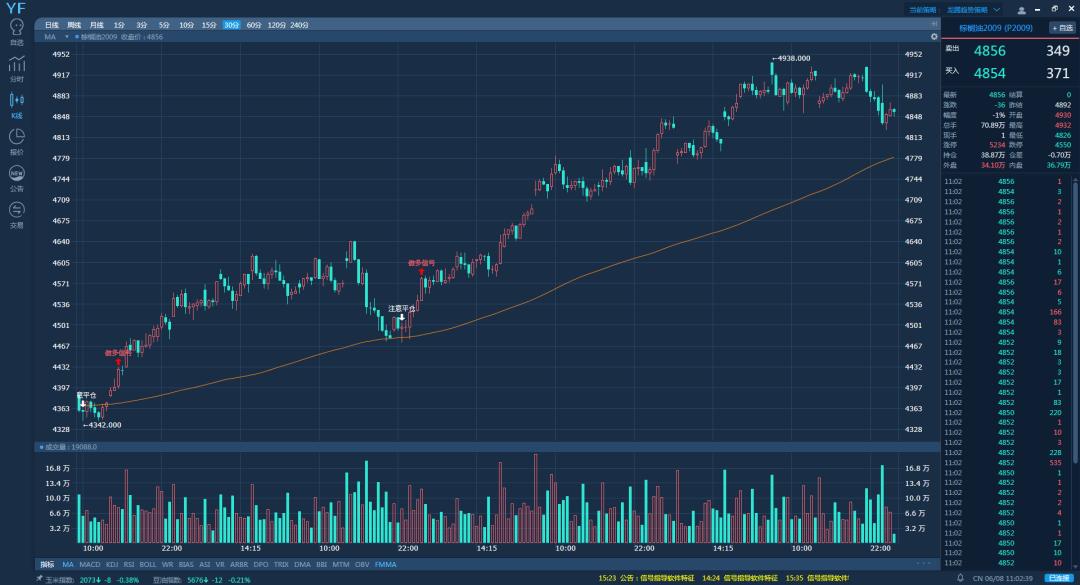Click the P2009 contract title

click(x=996, y=28)
